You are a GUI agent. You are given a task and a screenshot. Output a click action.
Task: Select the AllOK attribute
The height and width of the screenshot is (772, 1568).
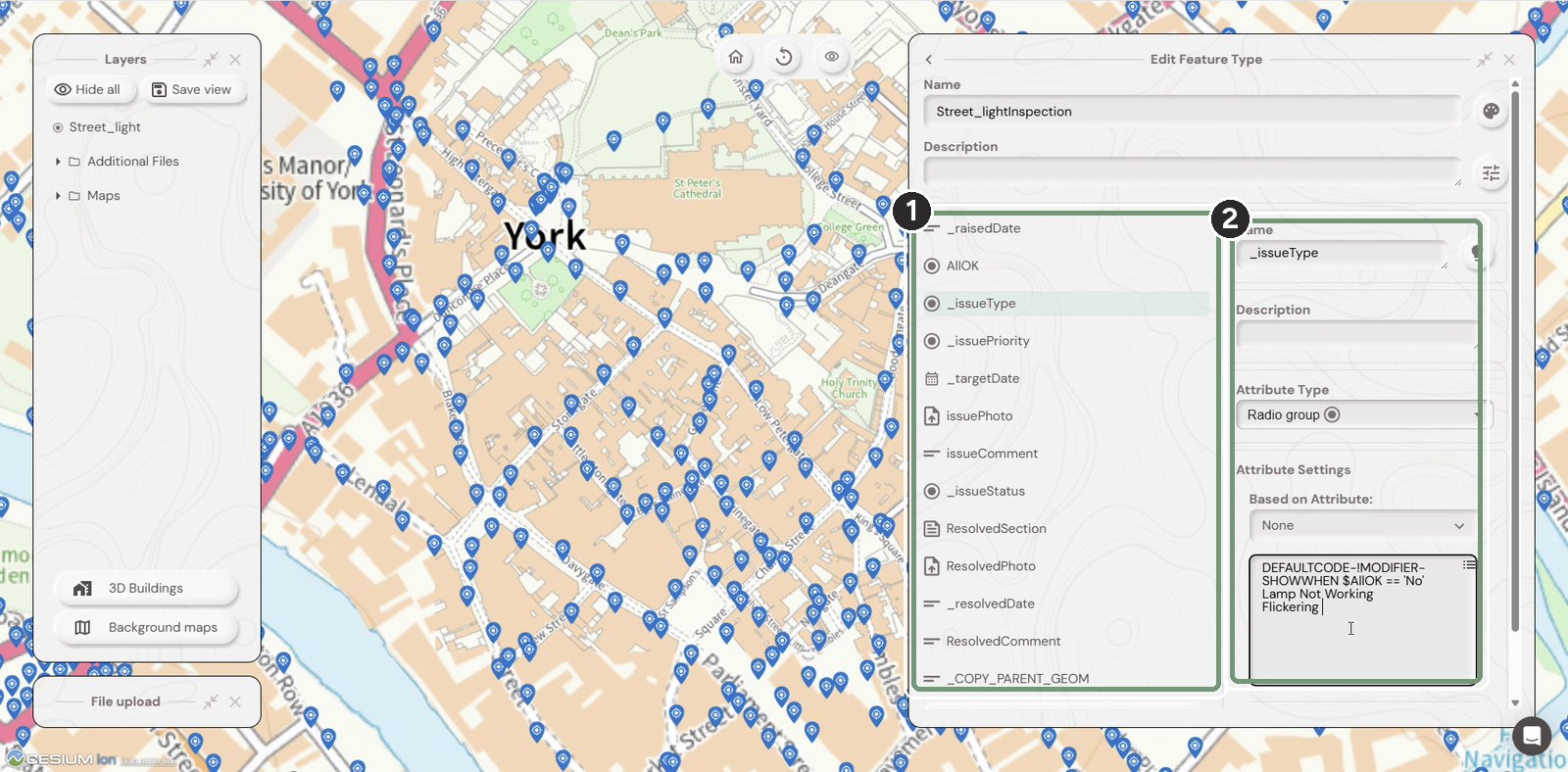[x=1066, y=266]
